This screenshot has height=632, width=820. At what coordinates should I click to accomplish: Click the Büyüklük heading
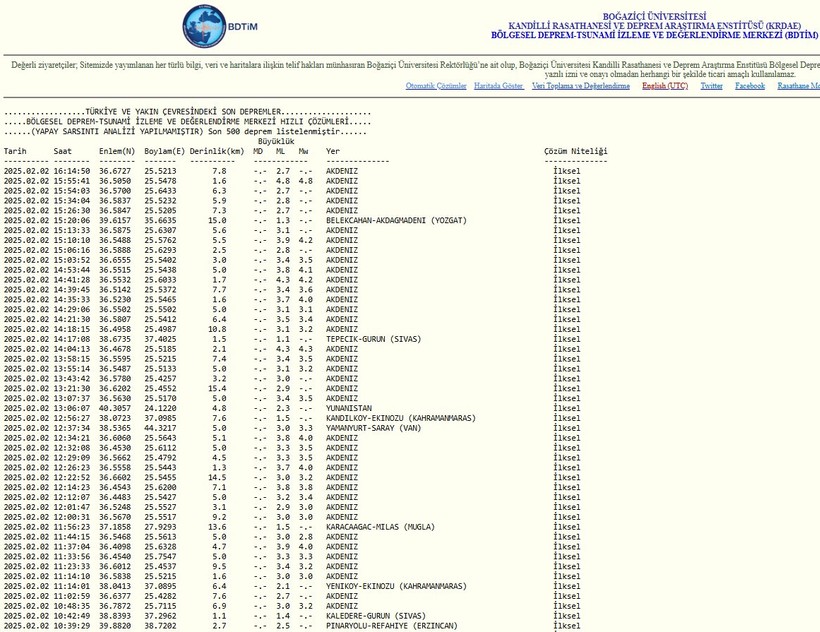[276, 141]
